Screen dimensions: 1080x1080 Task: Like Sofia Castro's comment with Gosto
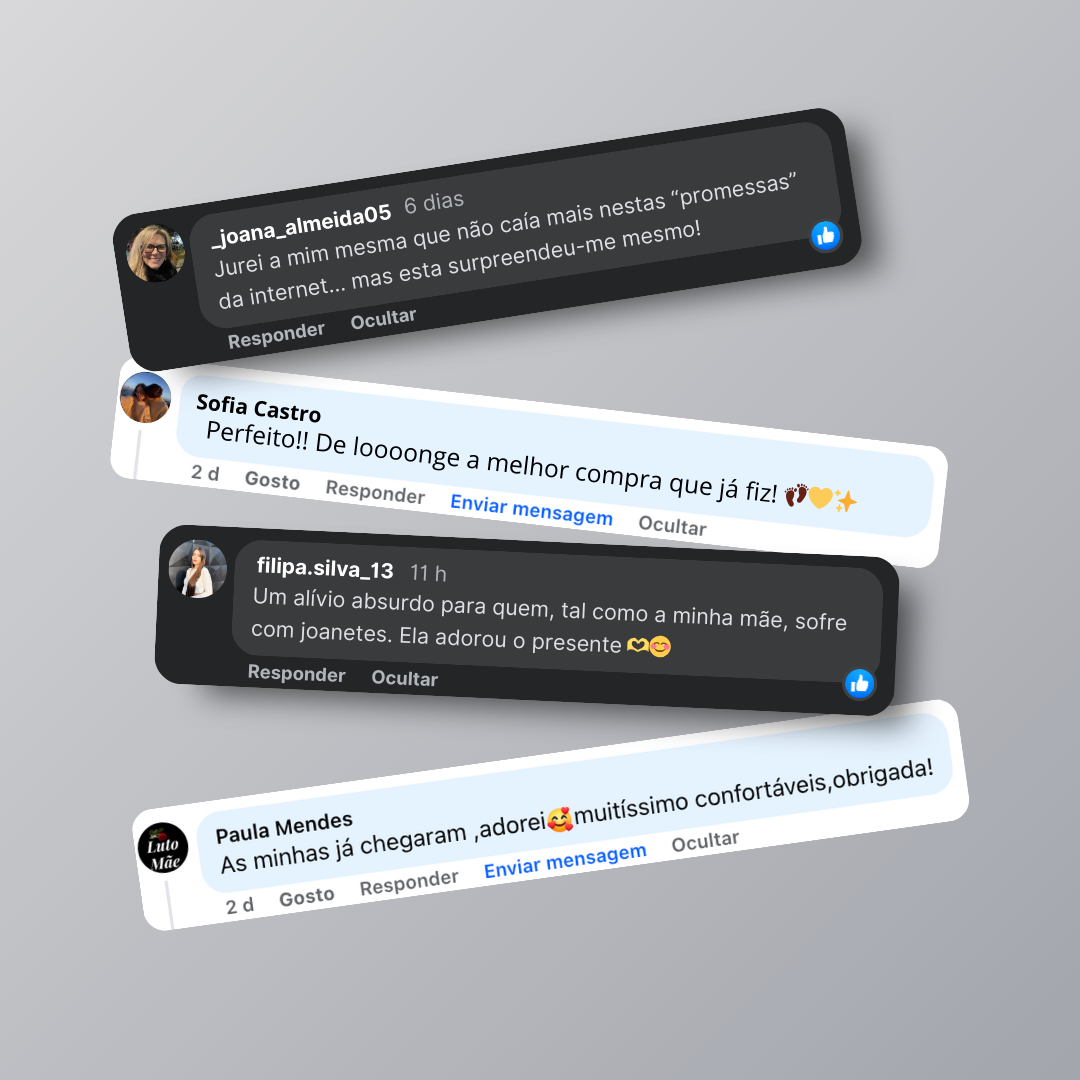(272, 479)
